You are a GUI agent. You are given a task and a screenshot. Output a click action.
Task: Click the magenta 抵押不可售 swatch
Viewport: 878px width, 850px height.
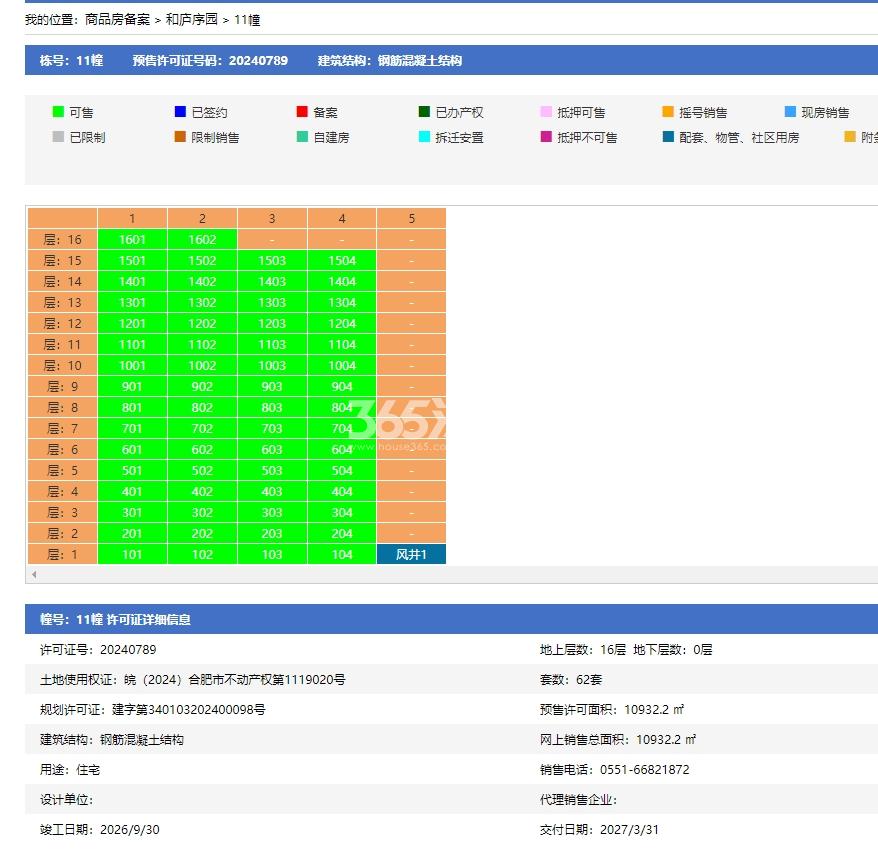tap(547, 137)
